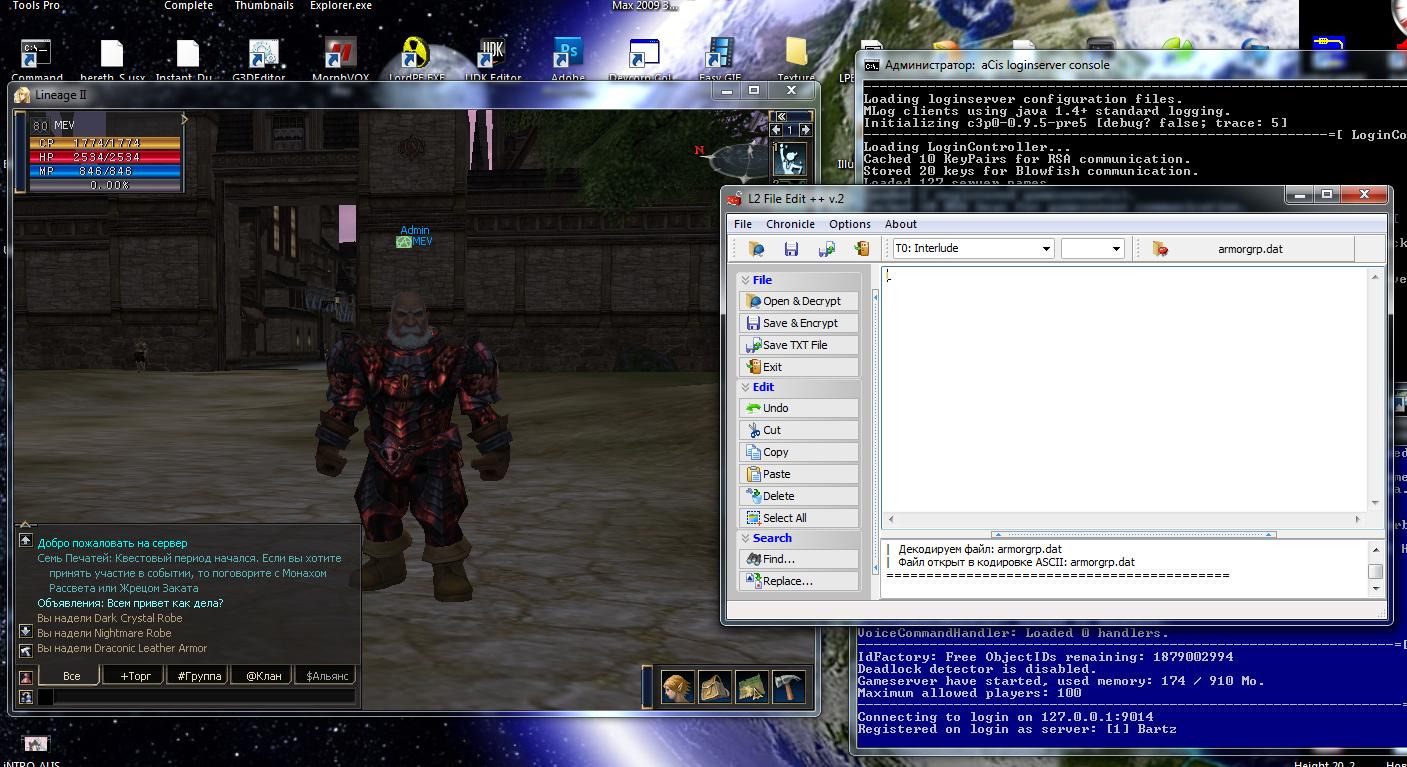Click the exit door toolbar icon

pyautogui.click(x=860, y=248)
